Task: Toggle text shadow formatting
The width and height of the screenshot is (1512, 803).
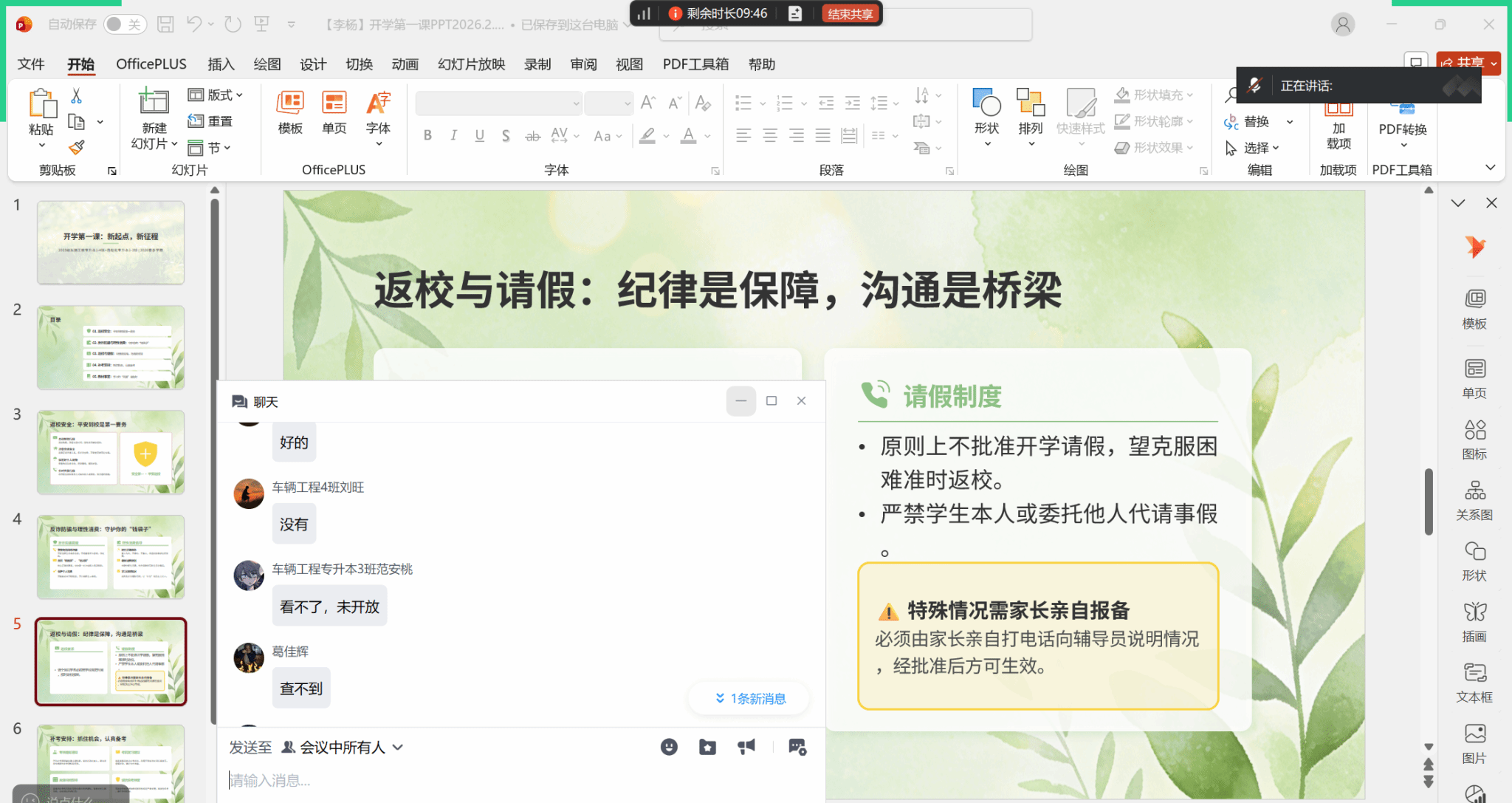Action: [506, 135]
